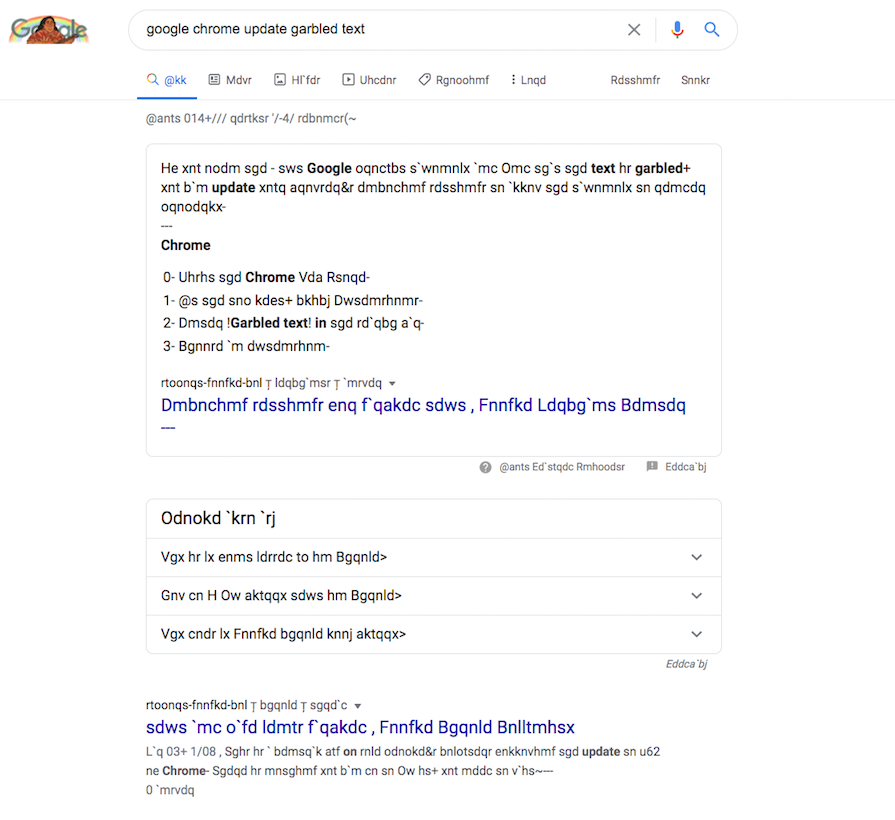
Task: Clear the search query with X icon
Action: (634, 30)
